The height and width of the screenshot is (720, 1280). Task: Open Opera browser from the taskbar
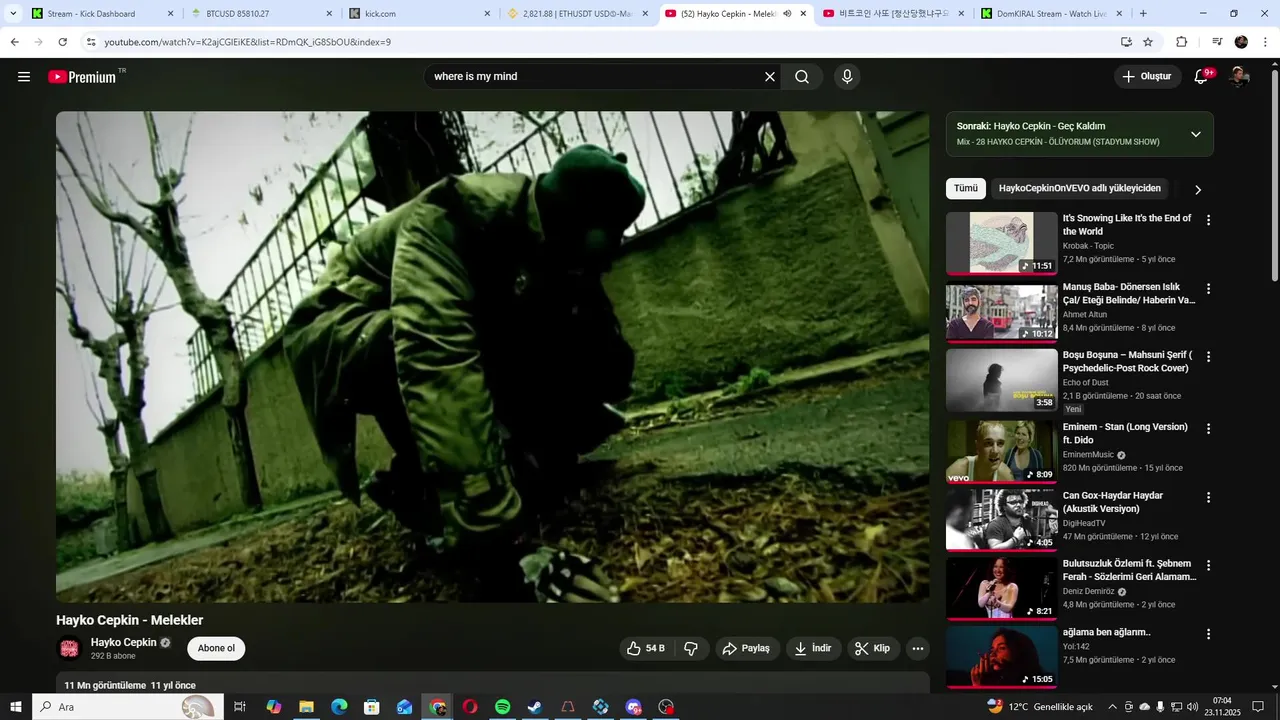coord(470,707)
